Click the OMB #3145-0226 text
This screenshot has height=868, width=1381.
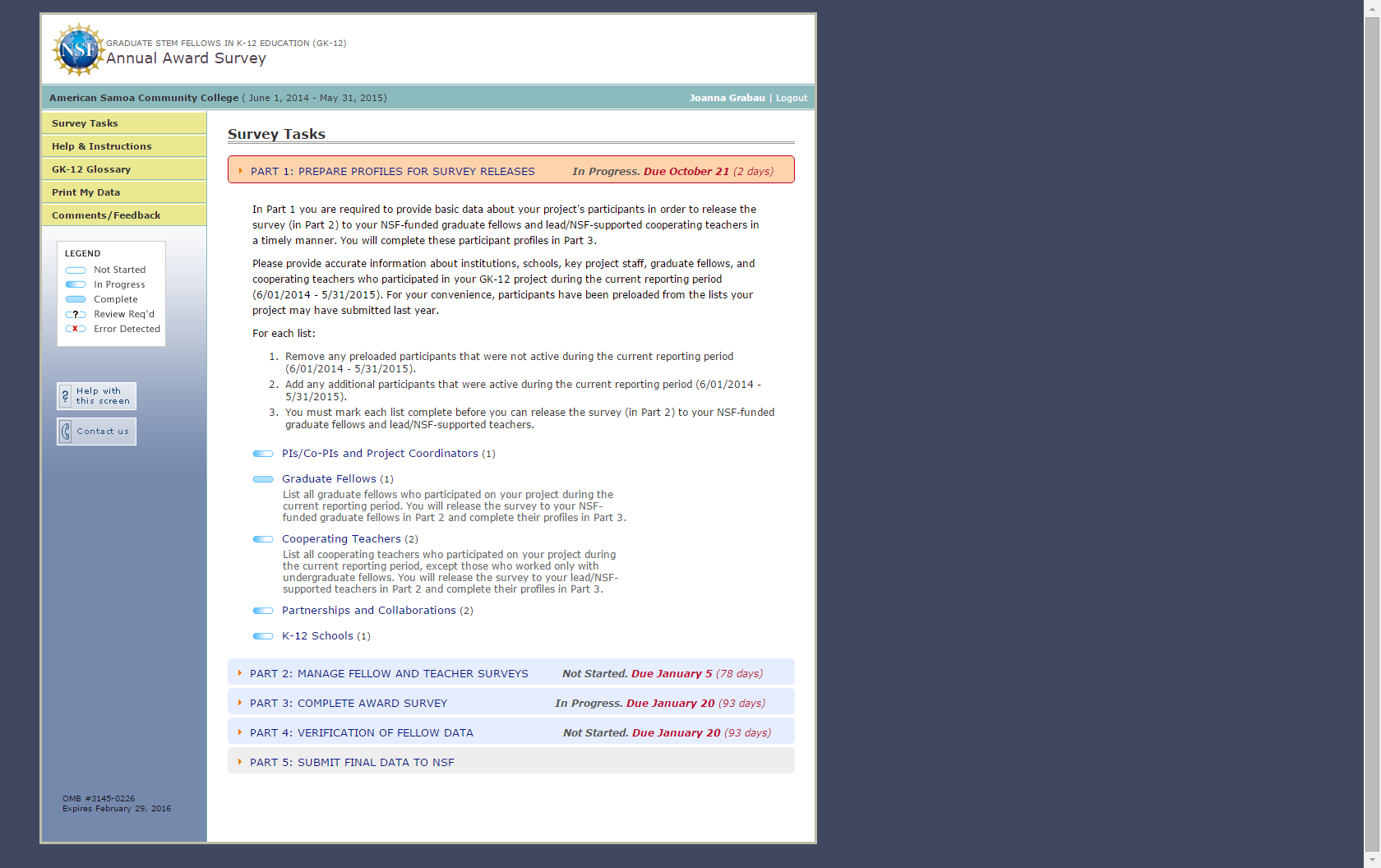click(99, 799)
